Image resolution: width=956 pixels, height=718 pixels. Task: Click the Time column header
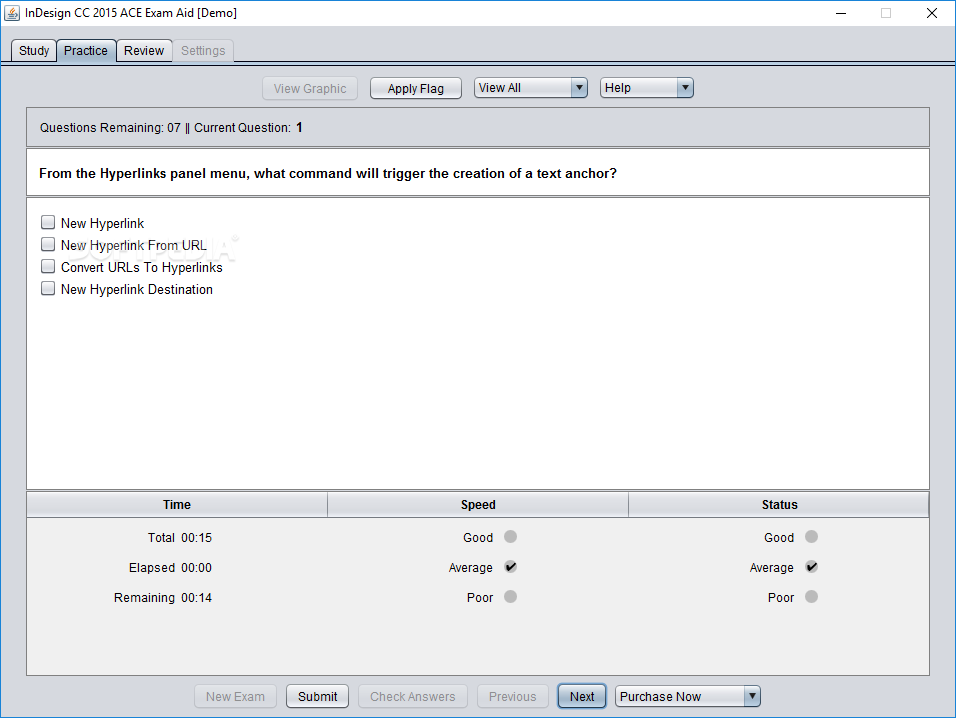177,505
